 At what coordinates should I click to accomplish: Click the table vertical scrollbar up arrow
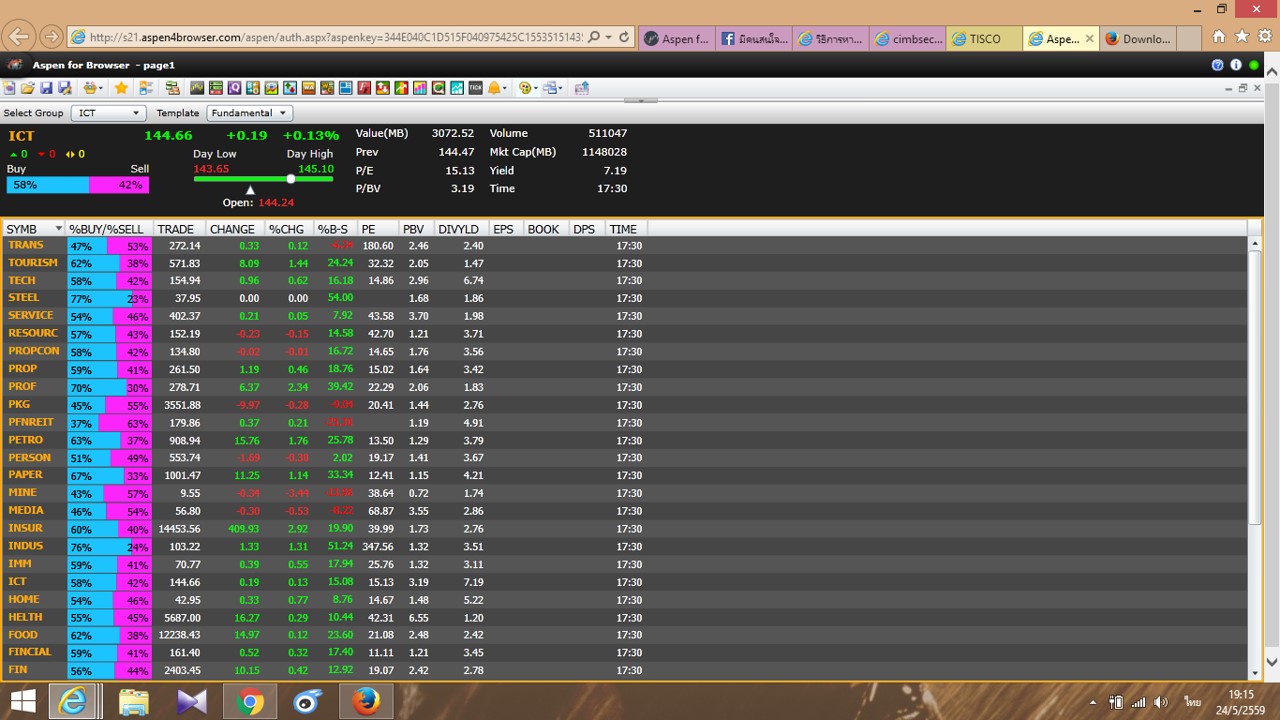tap(1255, 244)
